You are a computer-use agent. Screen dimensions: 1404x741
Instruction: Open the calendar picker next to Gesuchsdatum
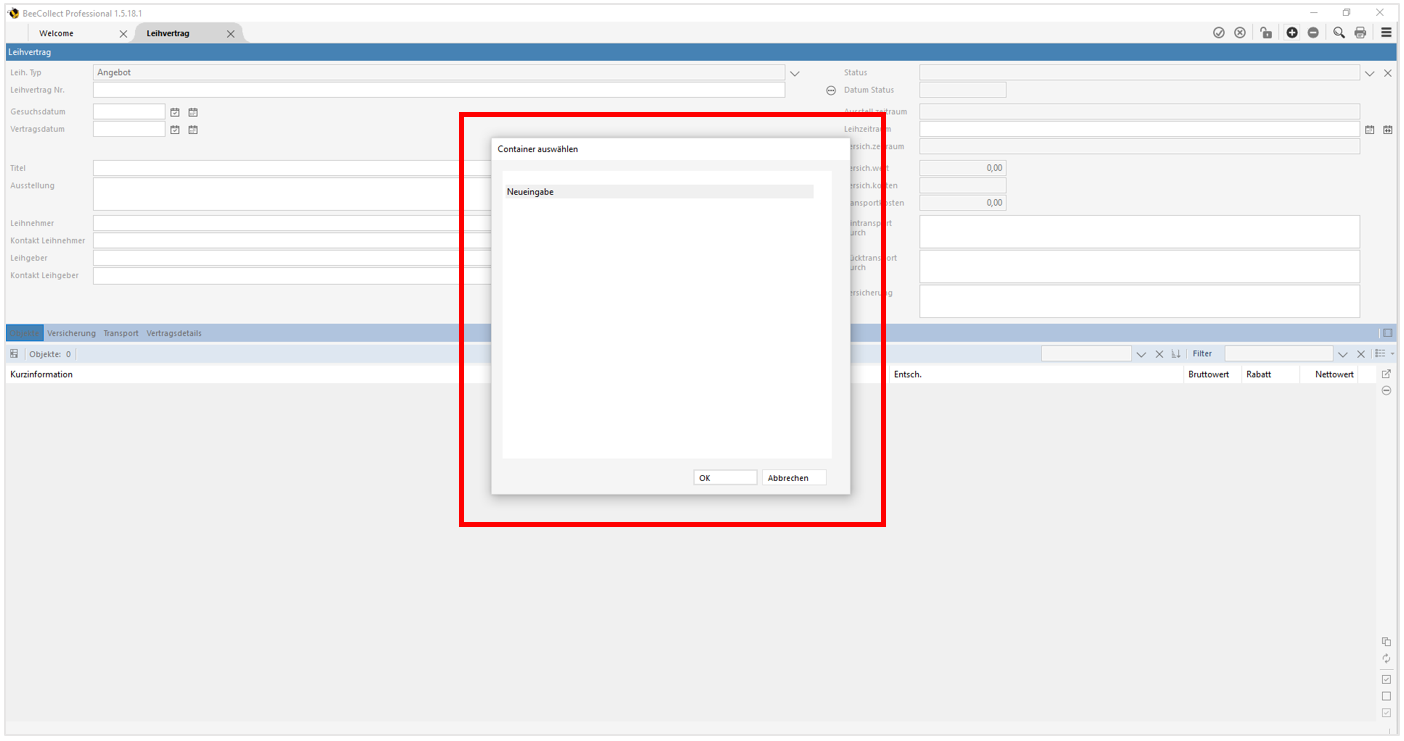click(174, 111)
